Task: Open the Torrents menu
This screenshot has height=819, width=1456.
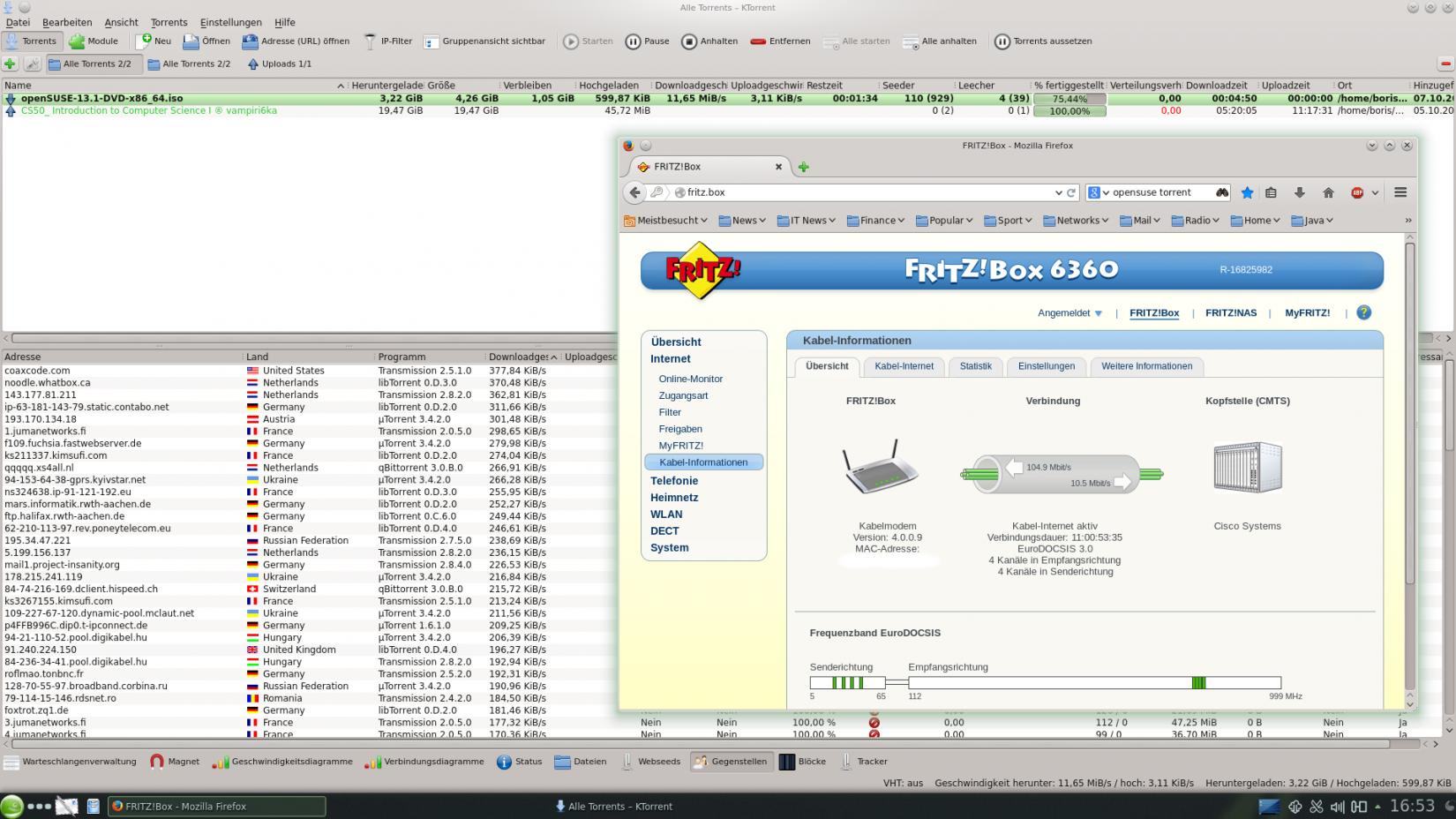Action: pos(169,22)
